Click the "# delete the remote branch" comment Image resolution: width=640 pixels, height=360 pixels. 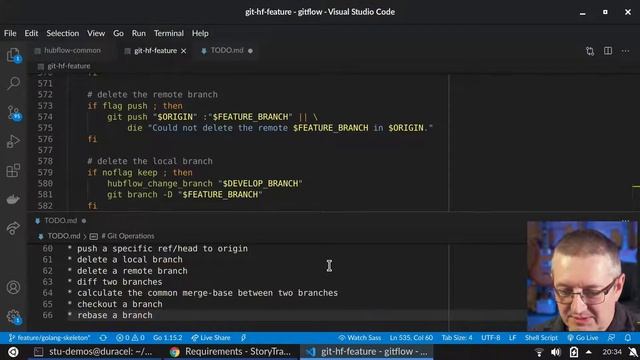click(153, 95)
